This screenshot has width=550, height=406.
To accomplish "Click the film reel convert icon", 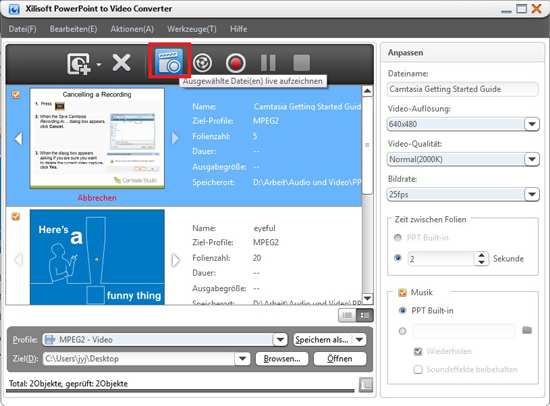I will point(202,63).
